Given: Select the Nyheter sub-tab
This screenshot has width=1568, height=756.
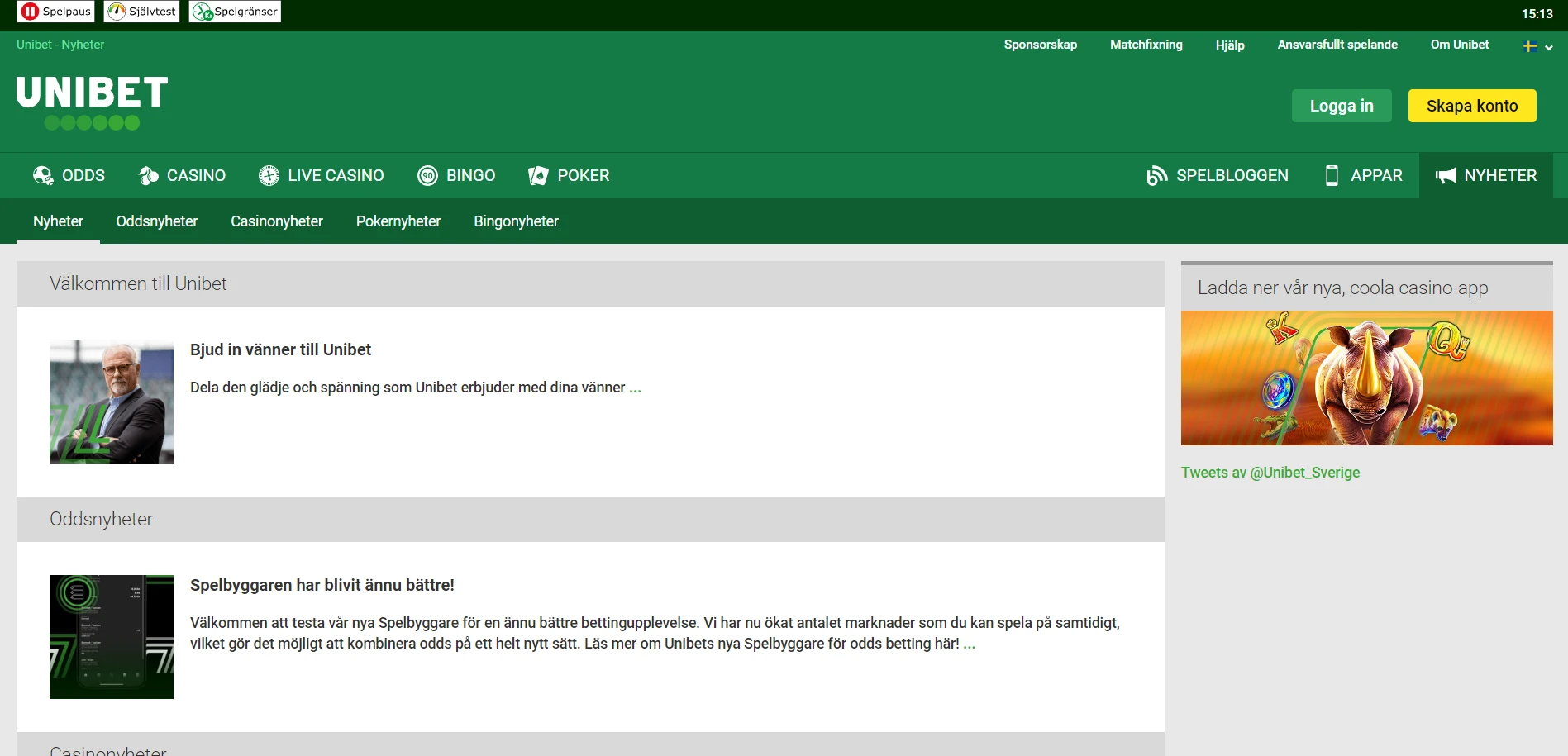Looking at the screenshot, I should pos(58,221).
